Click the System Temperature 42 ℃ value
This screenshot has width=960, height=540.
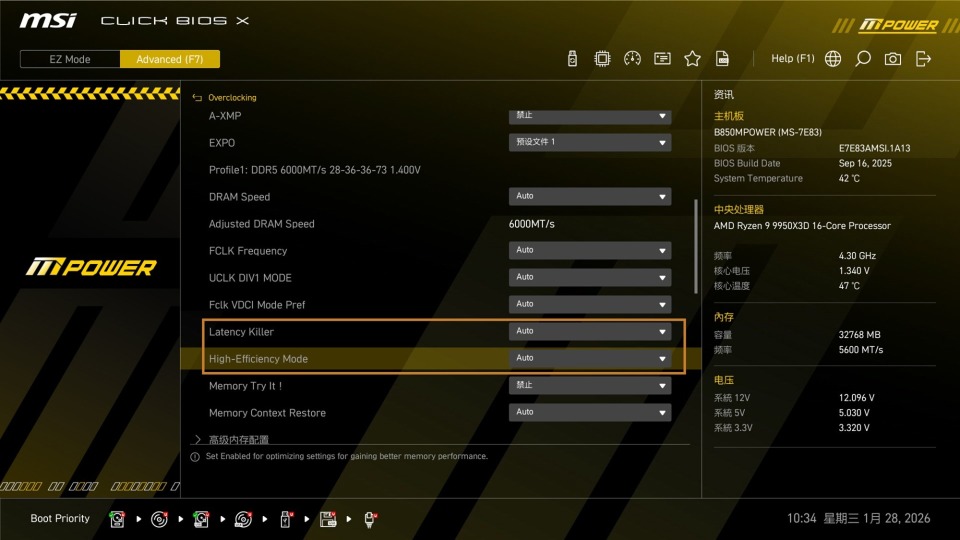pos(849,179)
